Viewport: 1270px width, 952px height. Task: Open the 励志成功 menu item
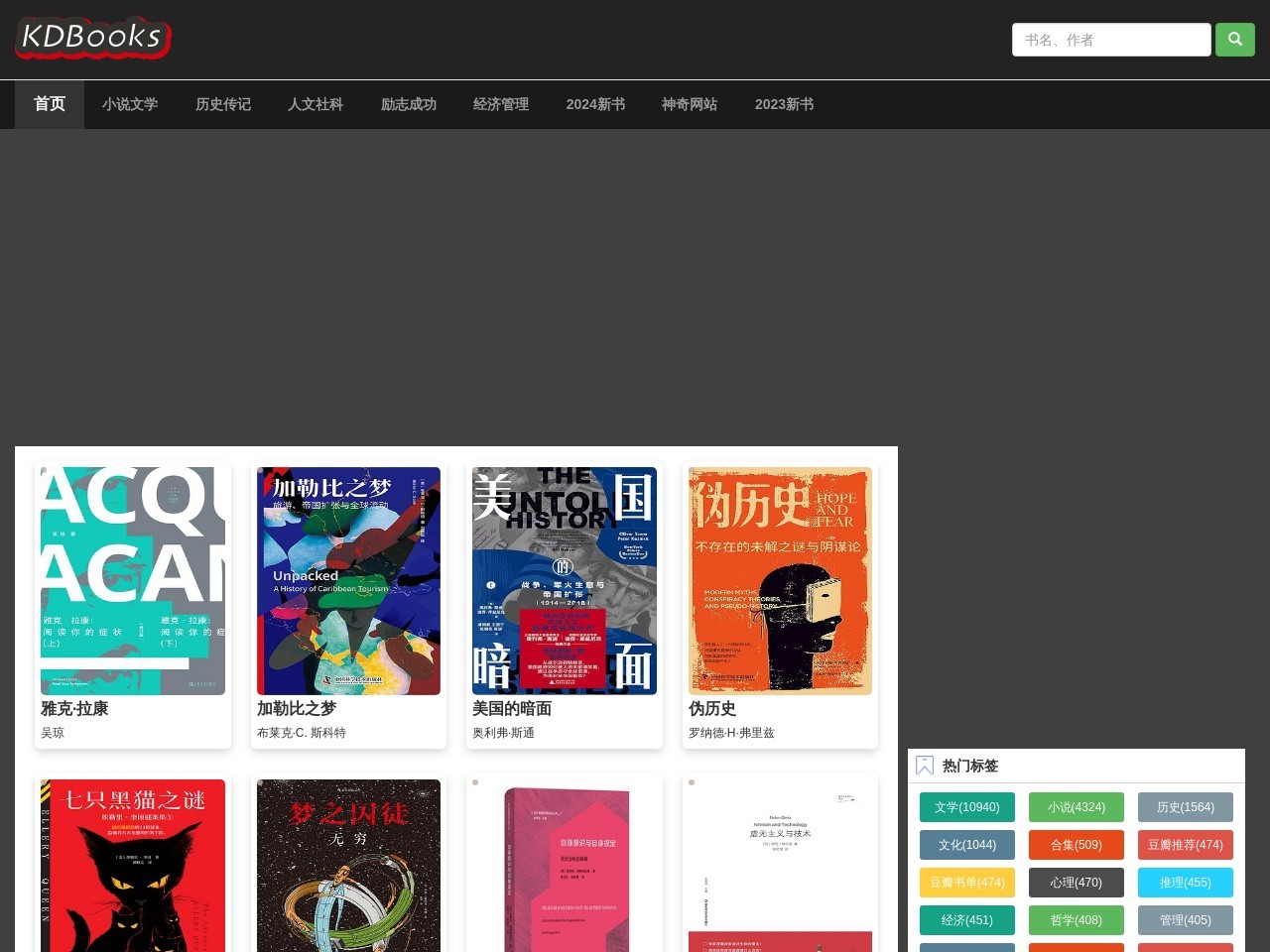409,104
